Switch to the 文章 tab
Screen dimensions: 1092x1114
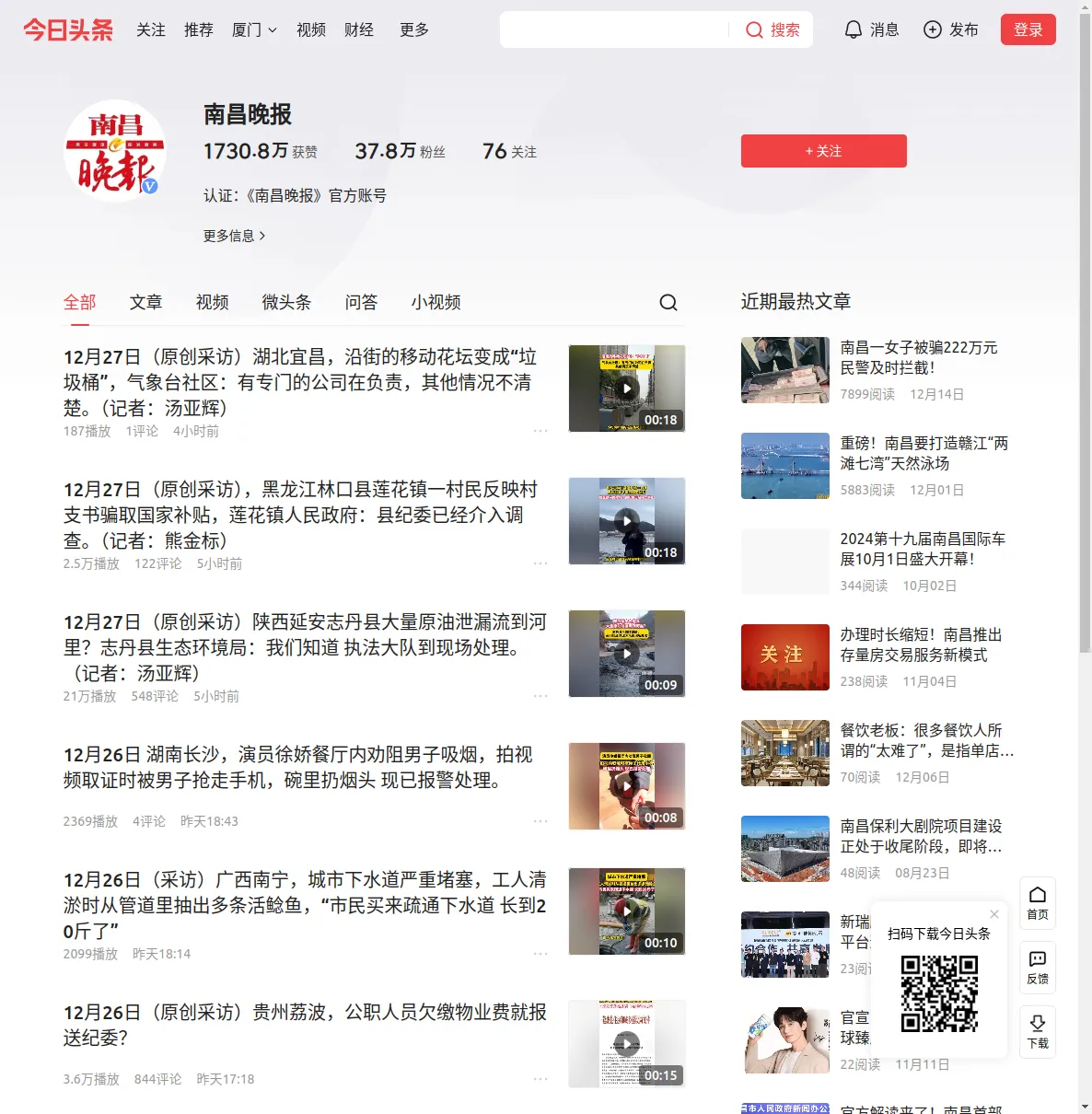[145, 302]
